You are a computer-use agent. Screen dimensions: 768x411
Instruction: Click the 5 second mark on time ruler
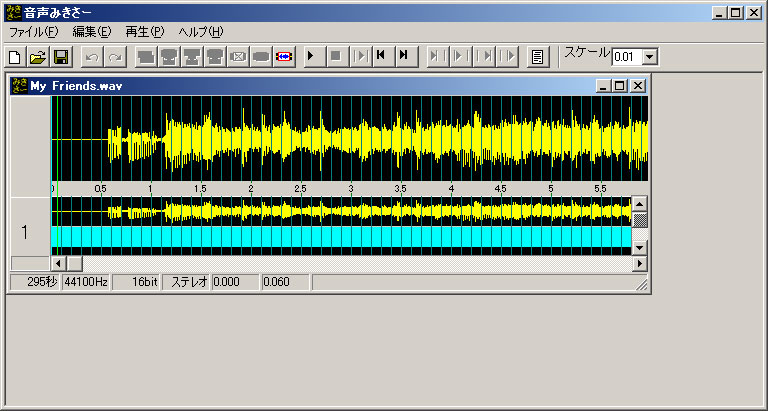tap(551, 189)
